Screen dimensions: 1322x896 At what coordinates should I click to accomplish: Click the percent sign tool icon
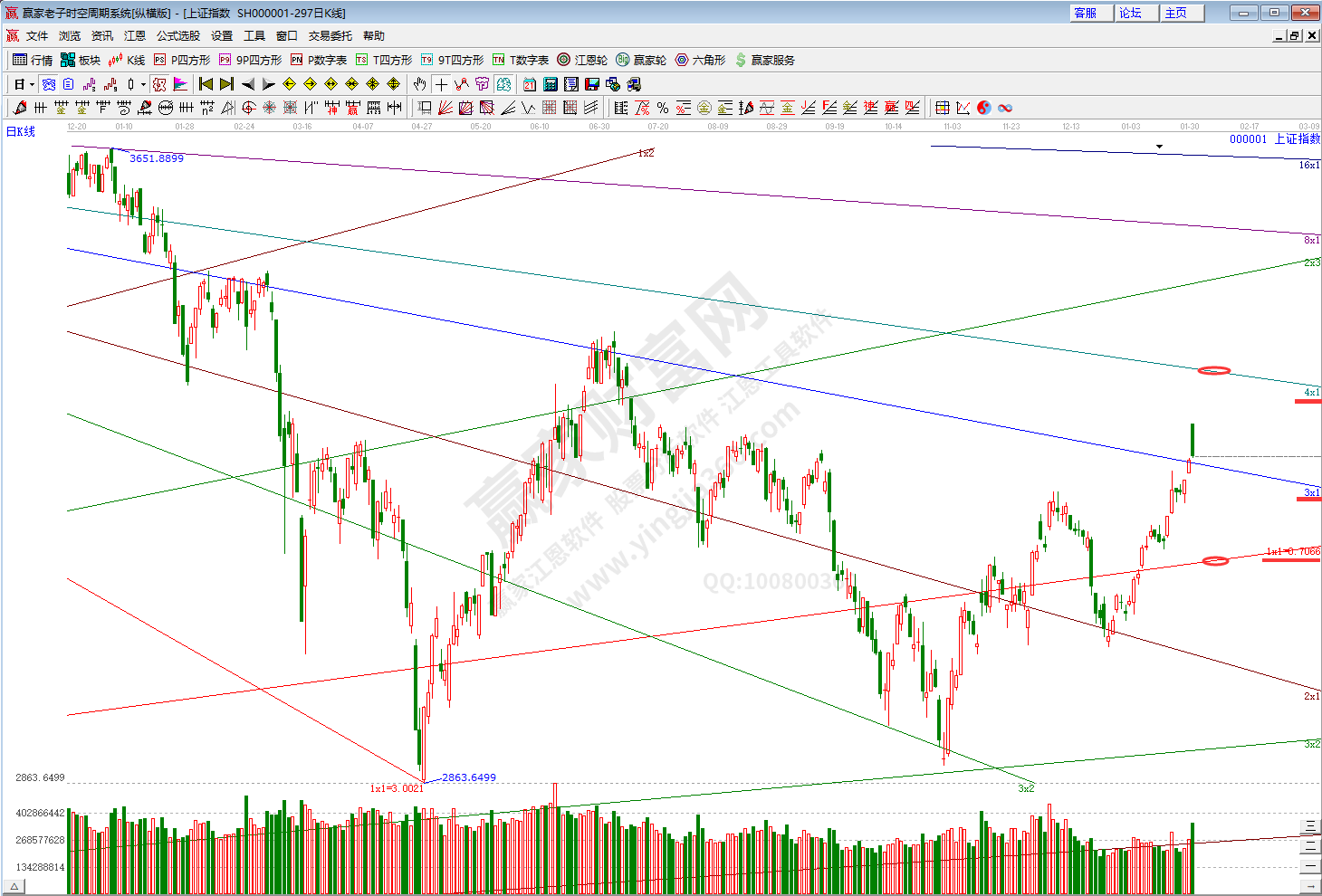(663, 108)
